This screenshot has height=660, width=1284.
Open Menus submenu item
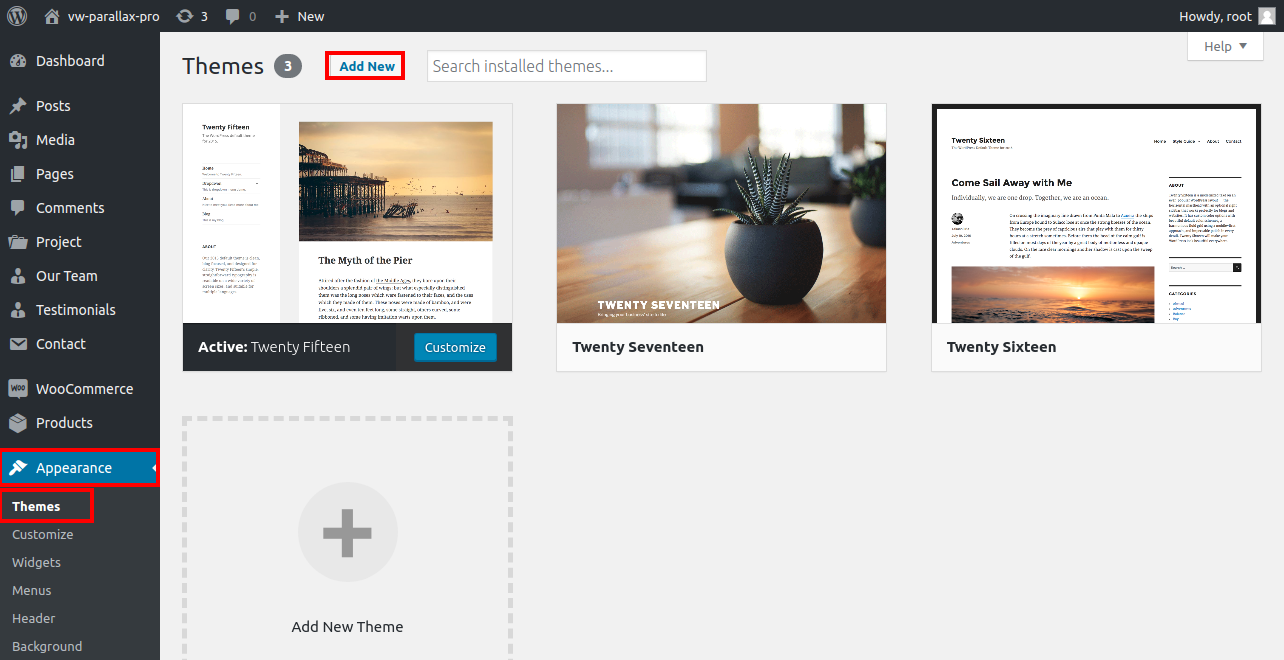click(x=32, y=590)
